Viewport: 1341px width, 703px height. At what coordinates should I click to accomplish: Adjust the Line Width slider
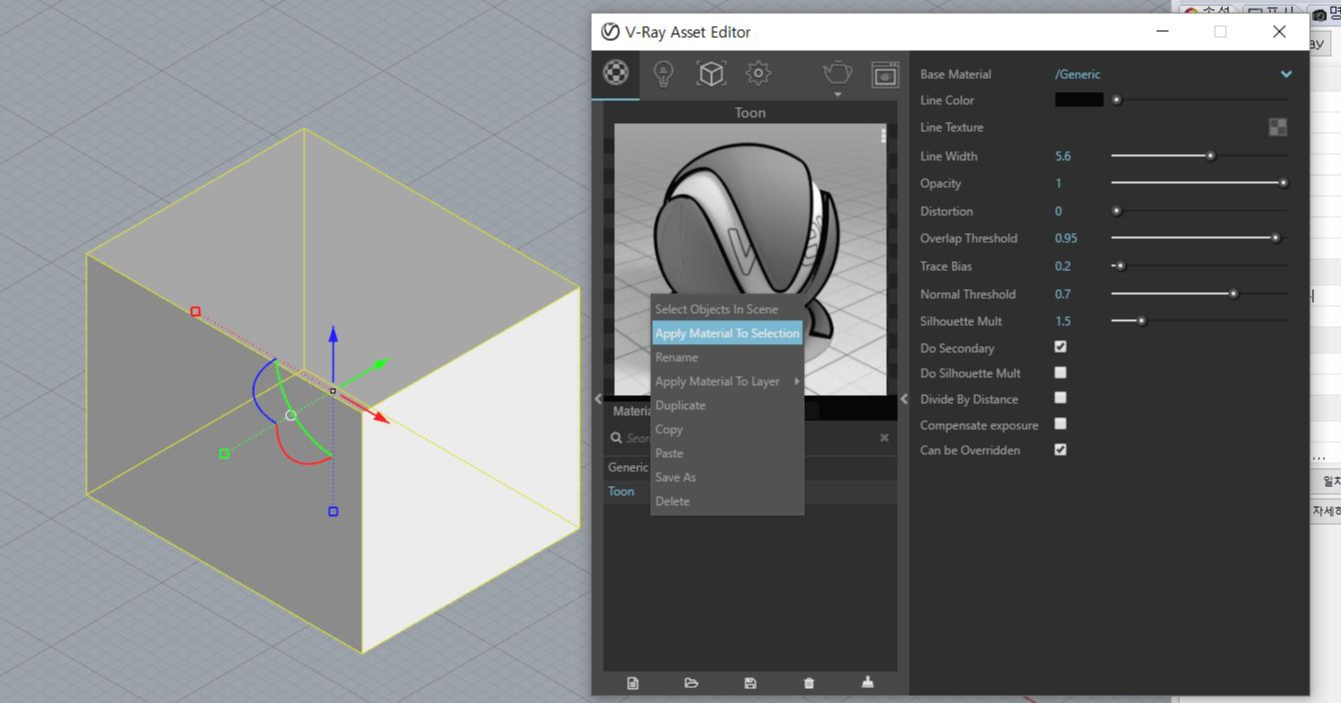1200,156
